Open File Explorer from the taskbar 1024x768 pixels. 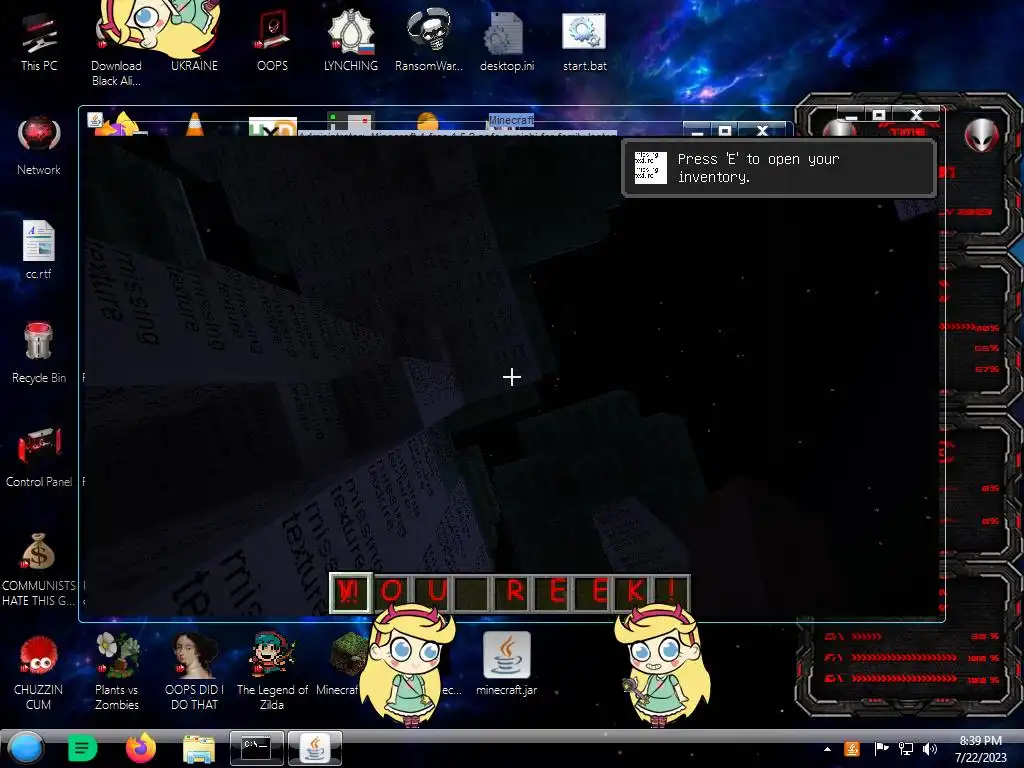pos(199,749)
